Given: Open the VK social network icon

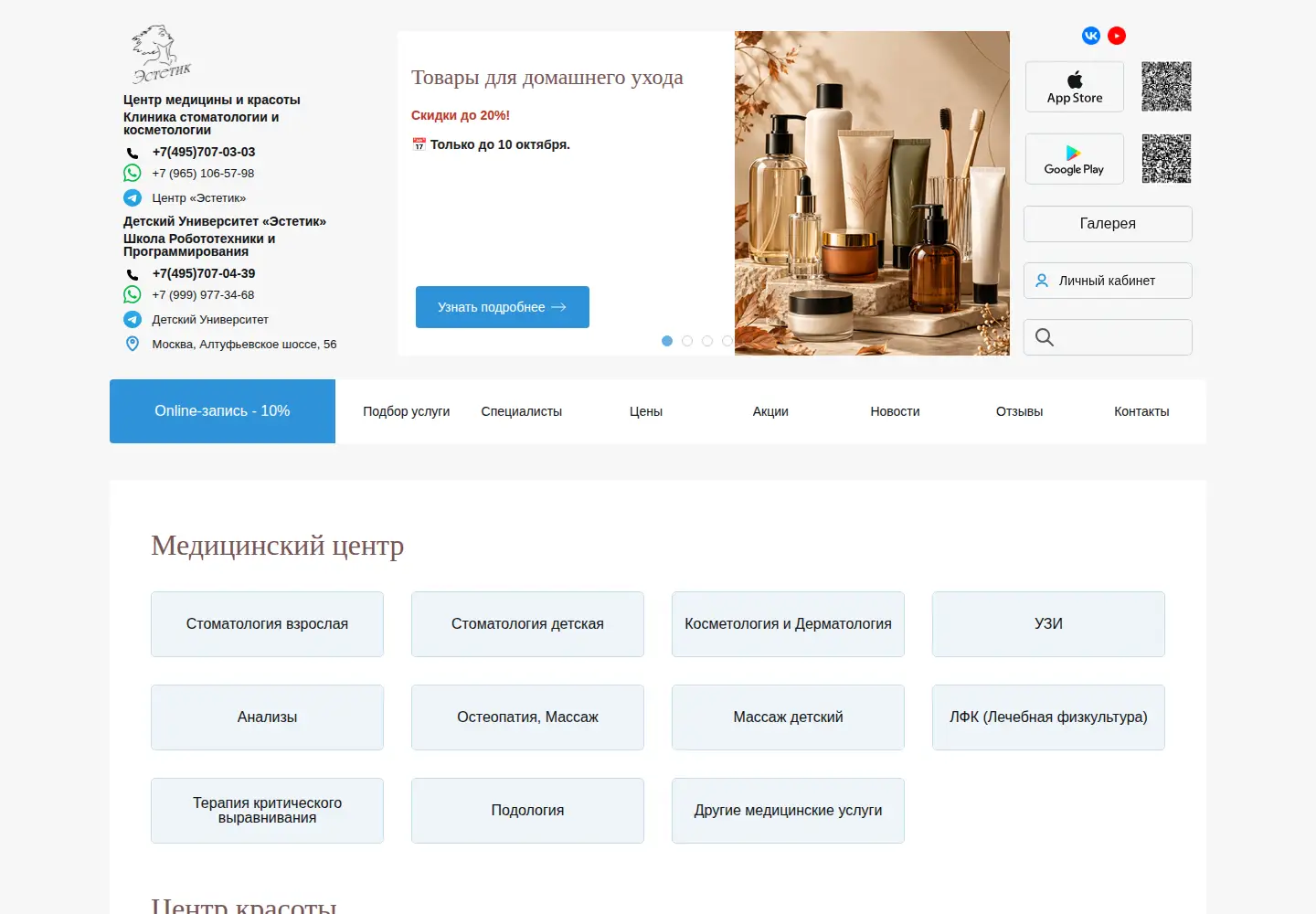Looking at the screenshot, I should (1091, 36).
